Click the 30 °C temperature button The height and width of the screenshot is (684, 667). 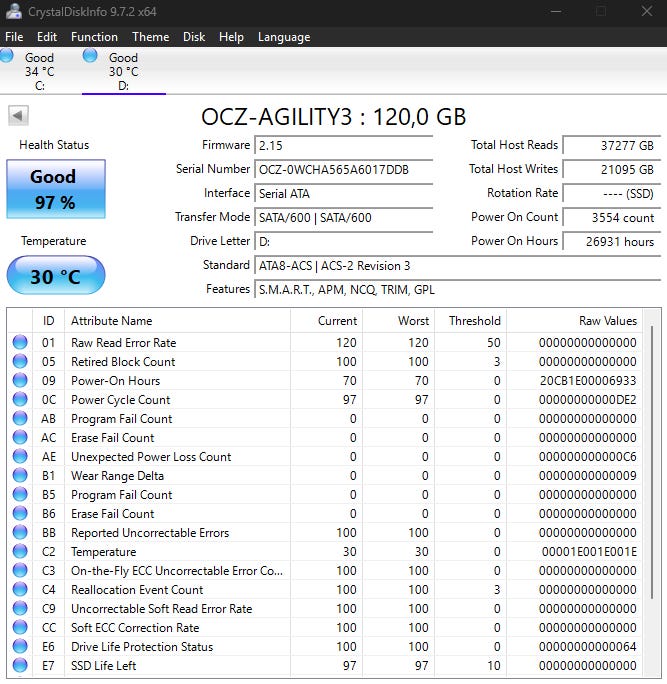click(55, 276)
